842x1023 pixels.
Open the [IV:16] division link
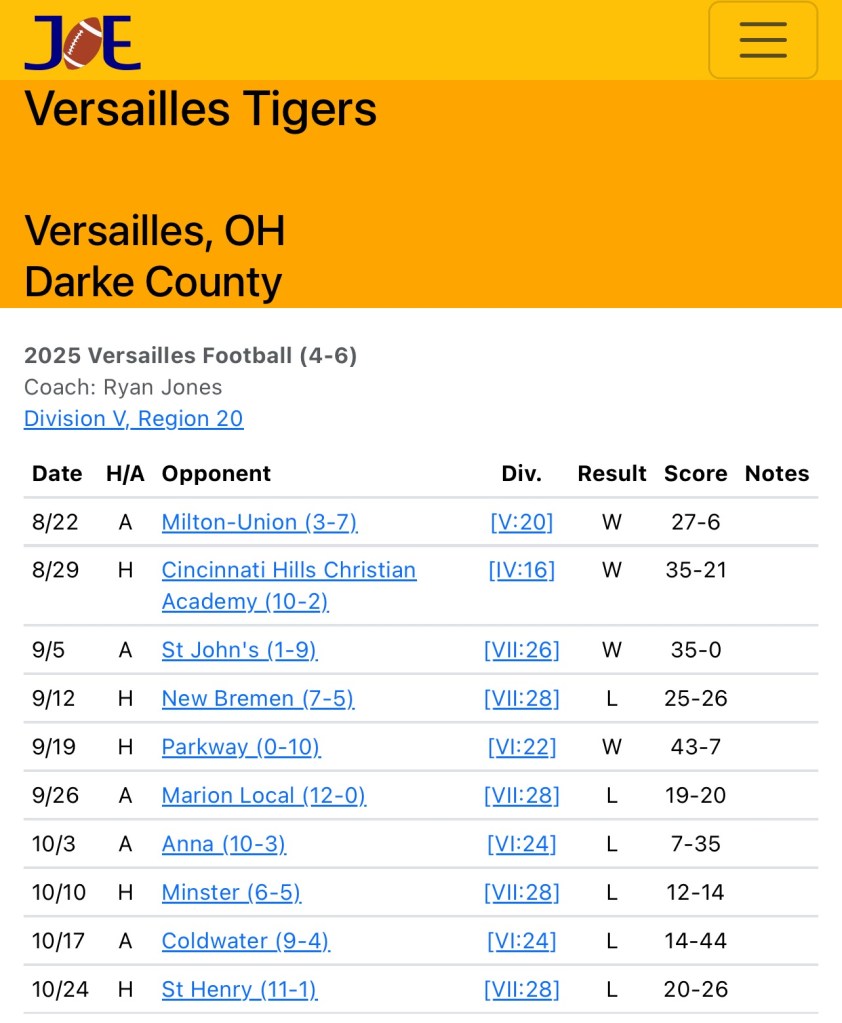pos(521,570)
